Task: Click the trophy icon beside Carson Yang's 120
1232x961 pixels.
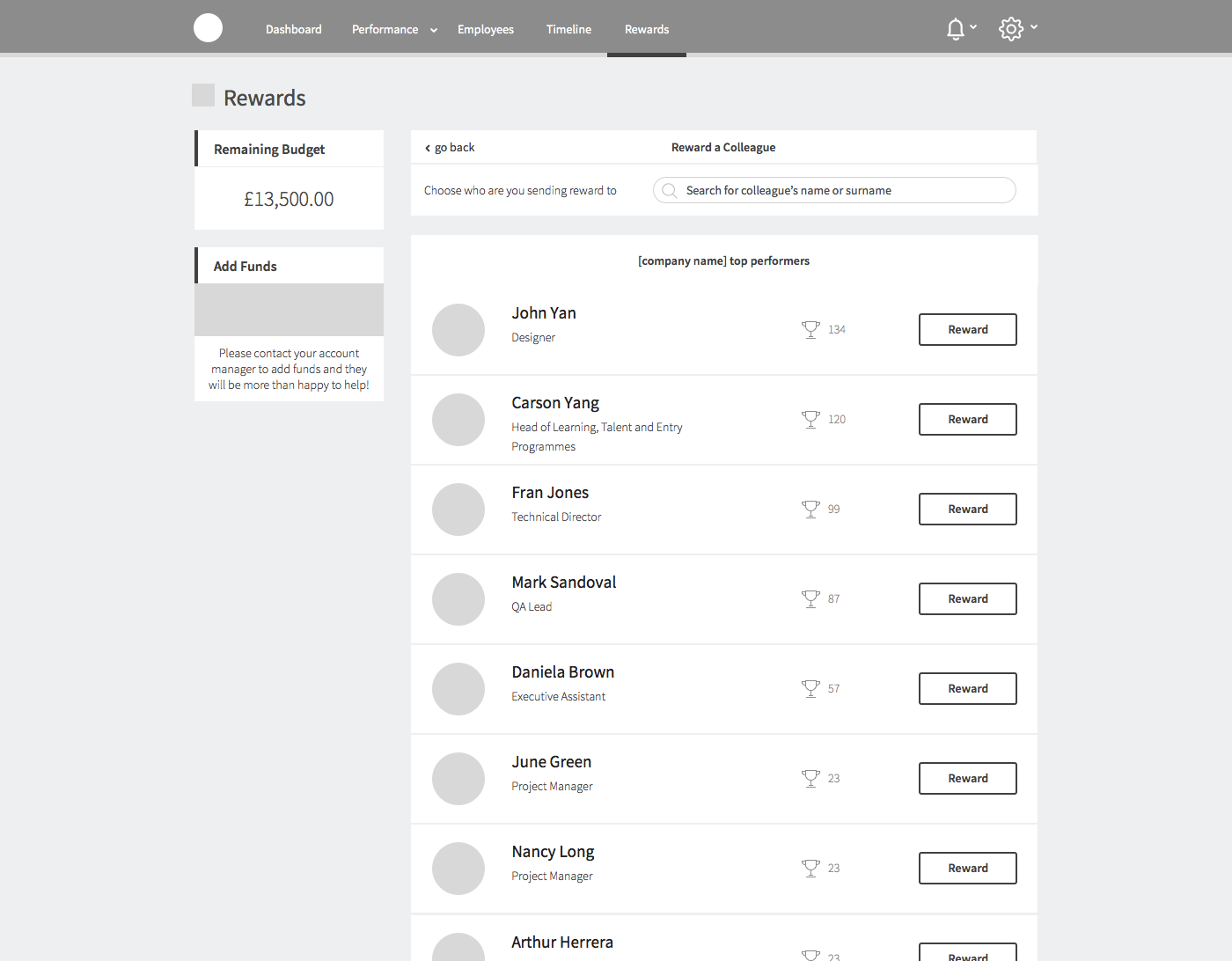Action: (810, 419)
